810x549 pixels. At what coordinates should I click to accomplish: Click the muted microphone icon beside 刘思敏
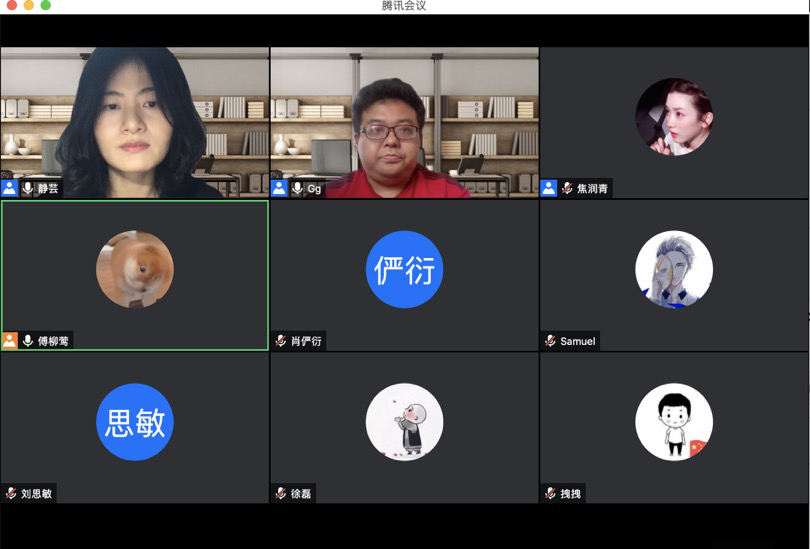(11, 493)
